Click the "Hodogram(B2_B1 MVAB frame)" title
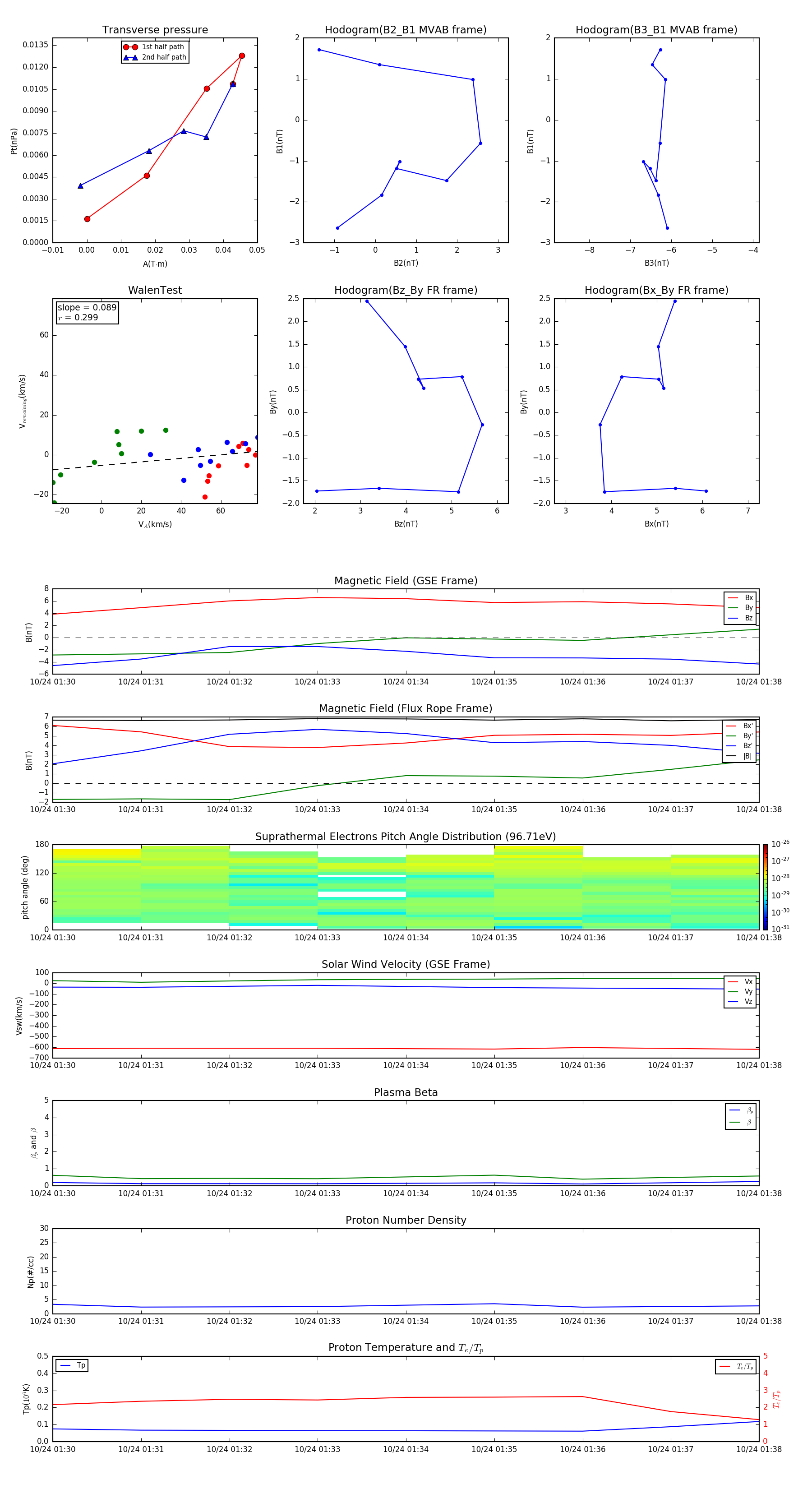This screenshot has height=1489, width=812. pos(406,30)
